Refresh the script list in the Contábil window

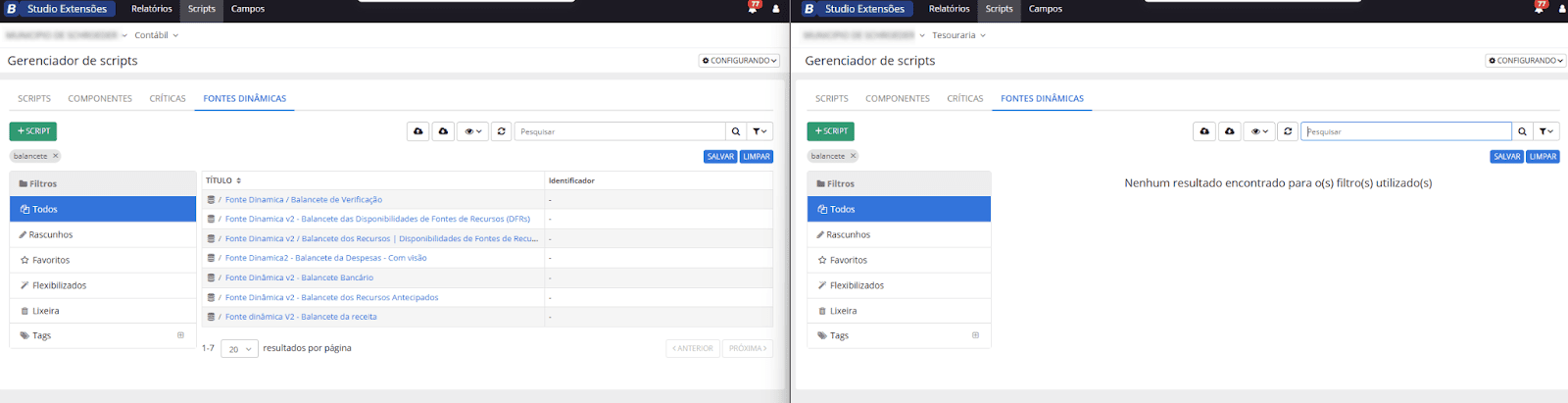(x=502, y=131)
